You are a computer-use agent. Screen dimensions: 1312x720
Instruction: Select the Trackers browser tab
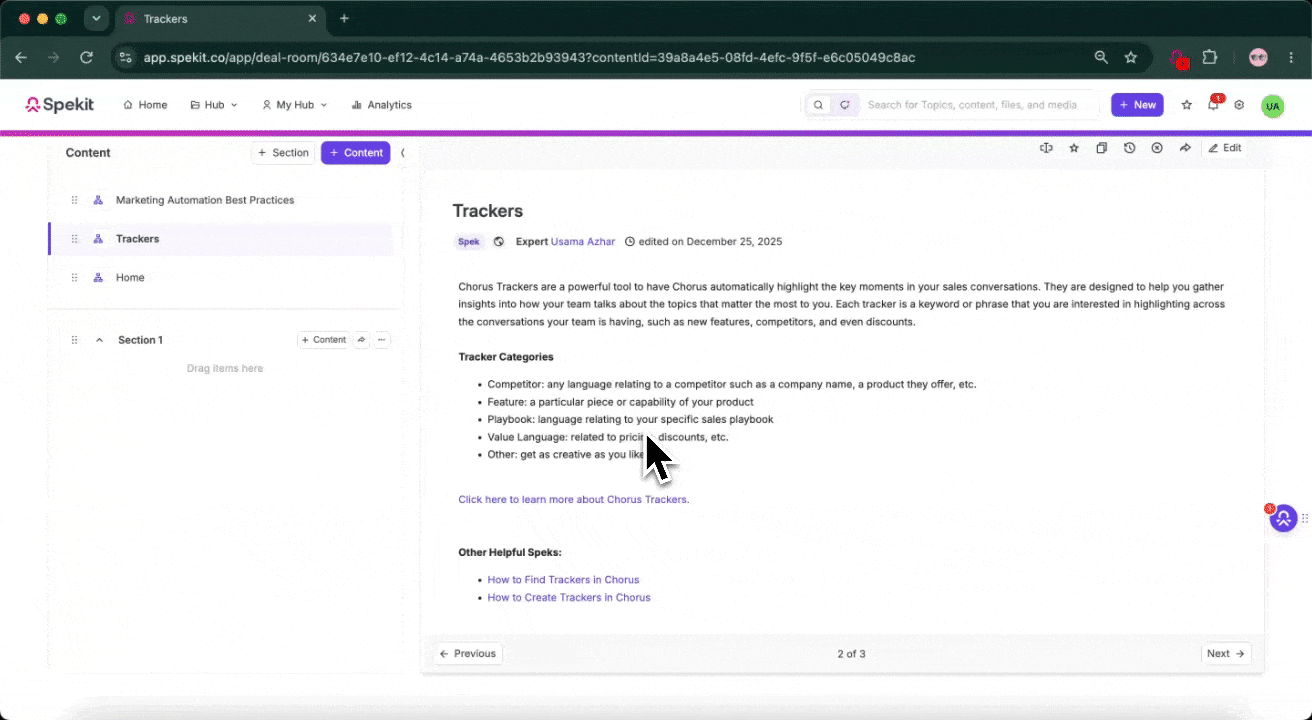click(x=220, y=19)
